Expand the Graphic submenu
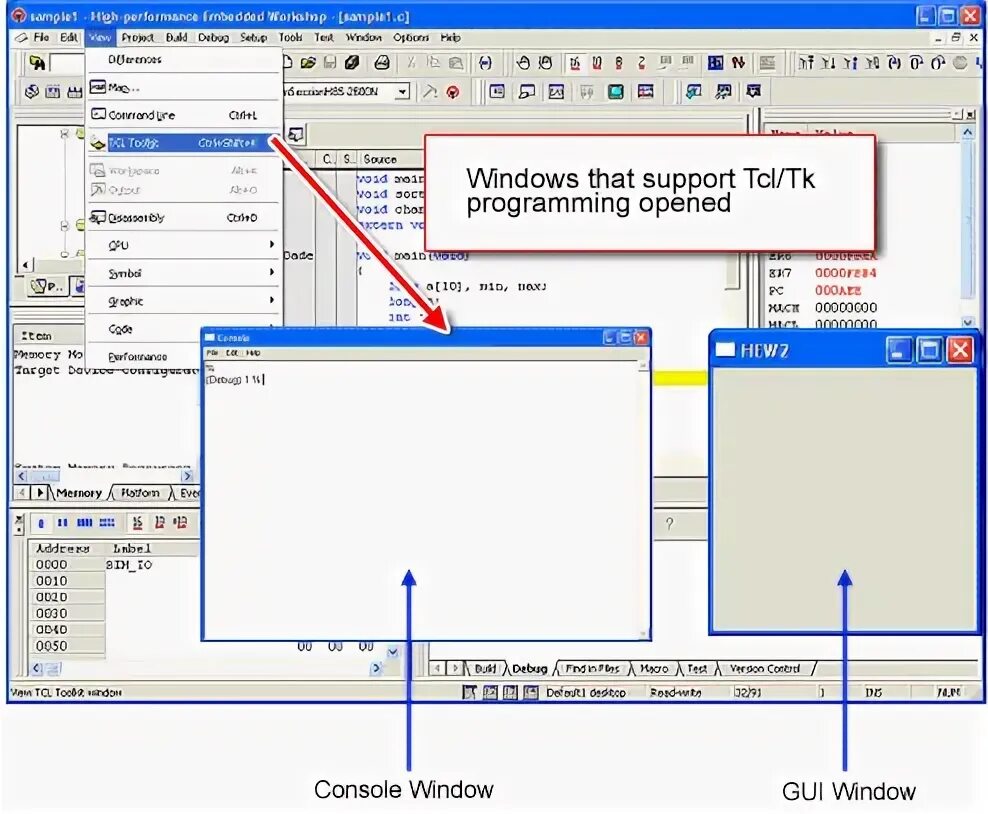 183,301
